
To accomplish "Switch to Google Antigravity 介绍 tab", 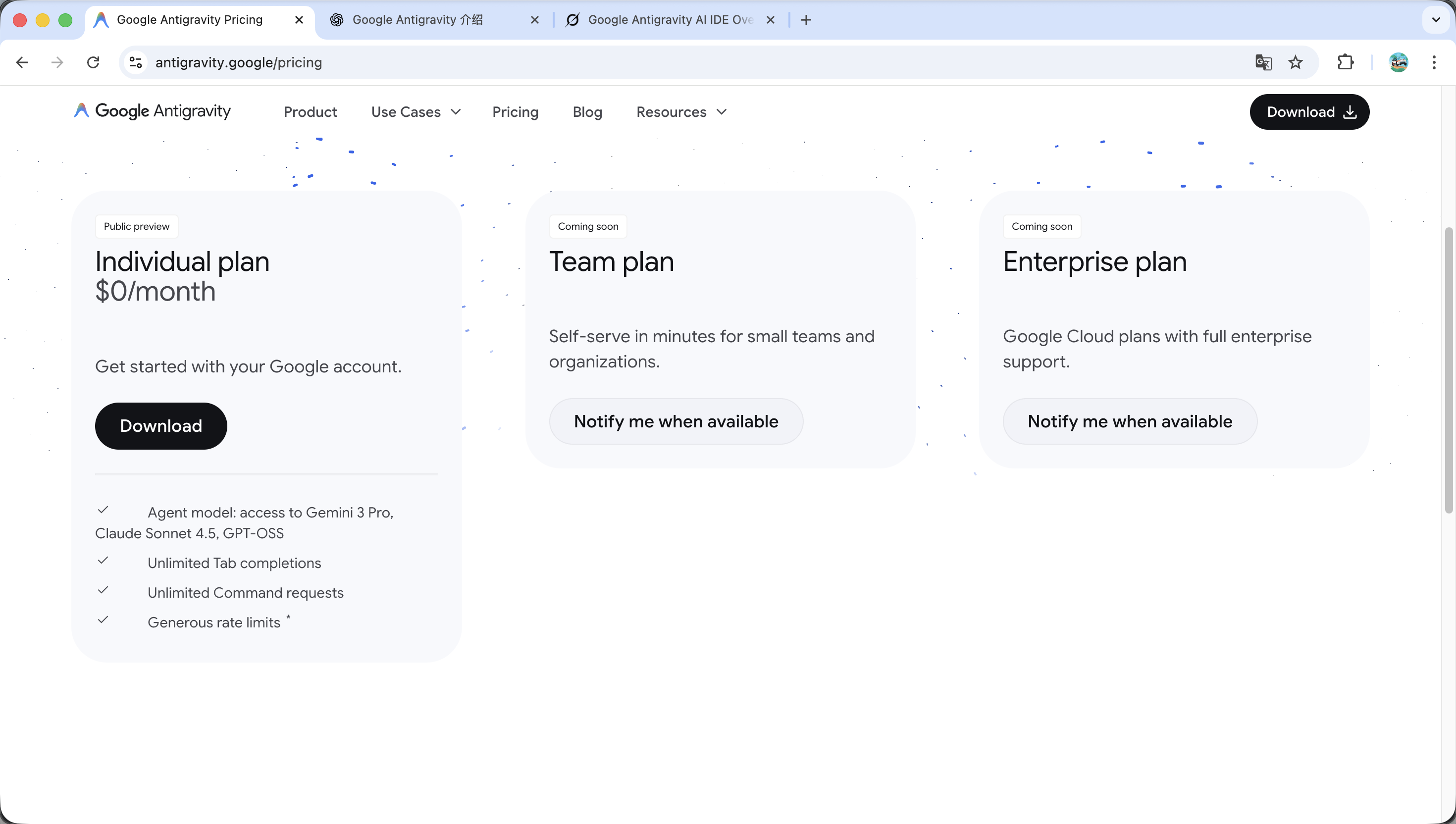I will point(417,20).
